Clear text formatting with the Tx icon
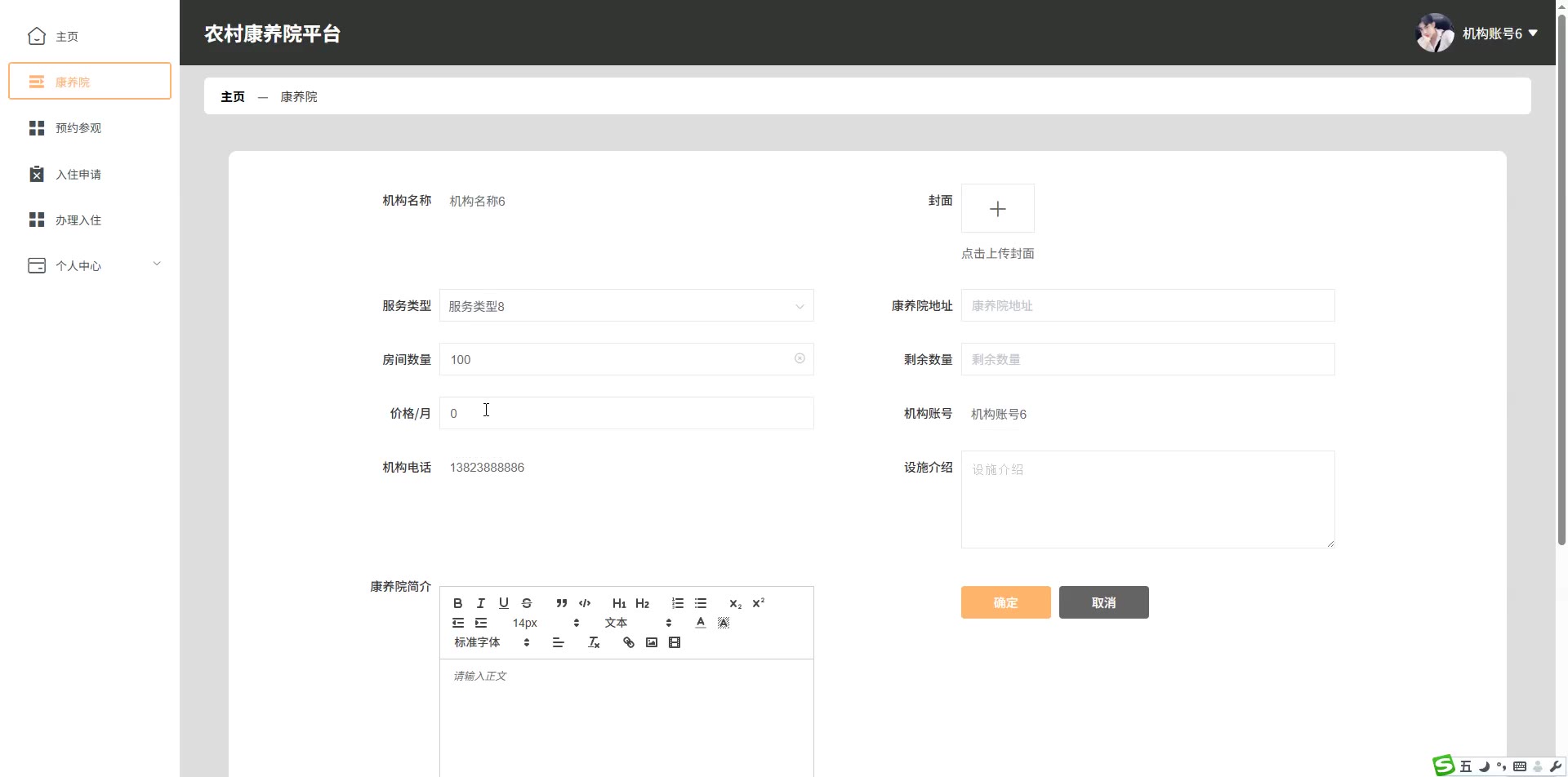Screen dimensions: 1568x777 594,642
